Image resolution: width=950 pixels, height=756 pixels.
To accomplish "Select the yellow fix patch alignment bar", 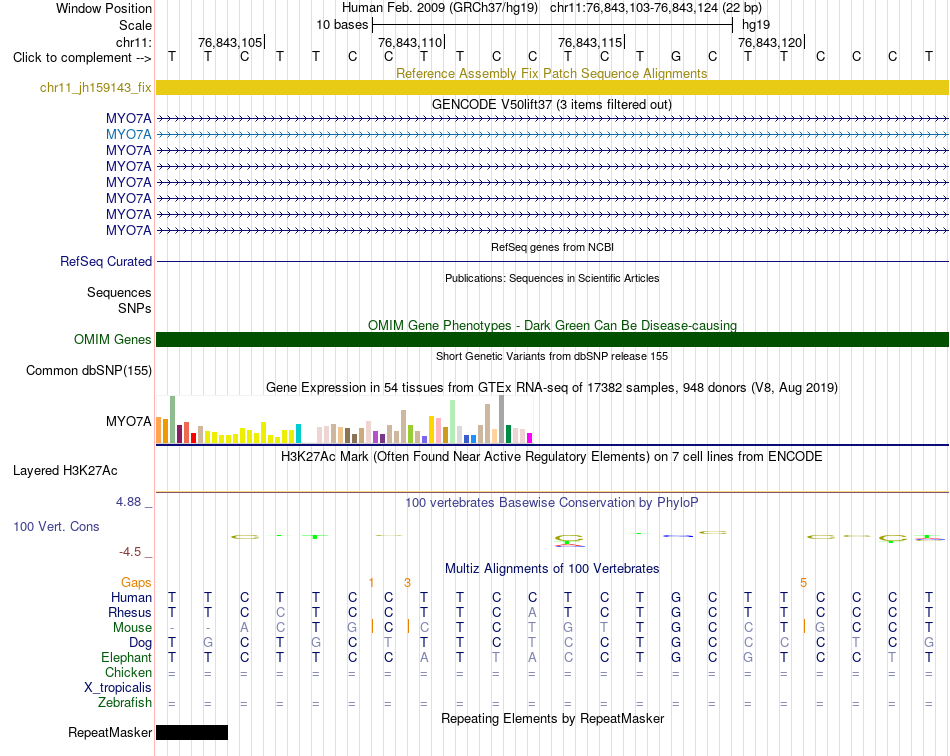I will (x=552, y=87).
